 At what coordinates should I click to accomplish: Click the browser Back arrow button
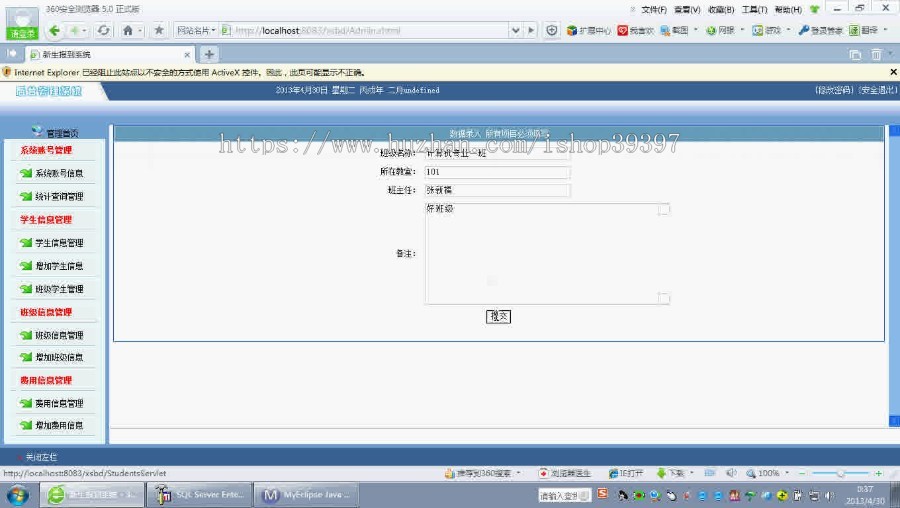click(x=55, y=30)
